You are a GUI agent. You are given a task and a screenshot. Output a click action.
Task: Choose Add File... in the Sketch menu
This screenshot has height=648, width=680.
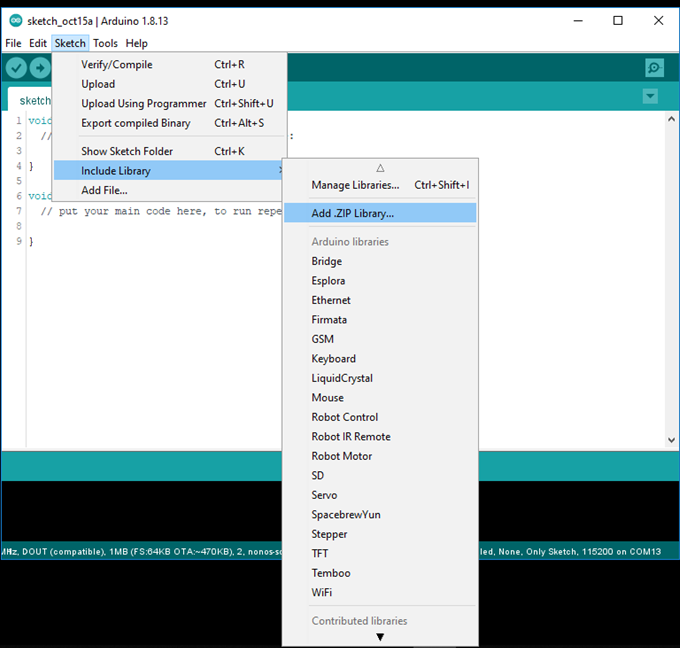point(170,190)
